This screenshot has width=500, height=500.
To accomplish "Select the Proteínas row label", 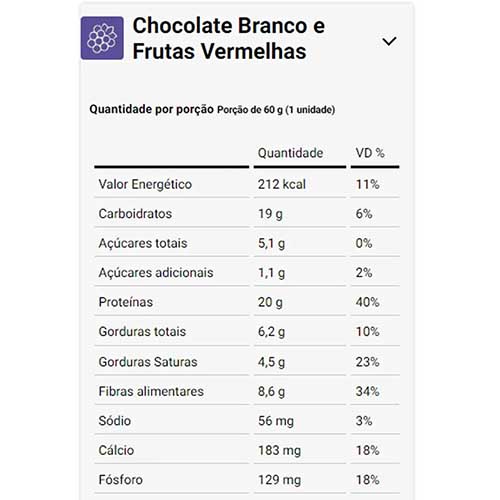I will (x=126, y=302).
